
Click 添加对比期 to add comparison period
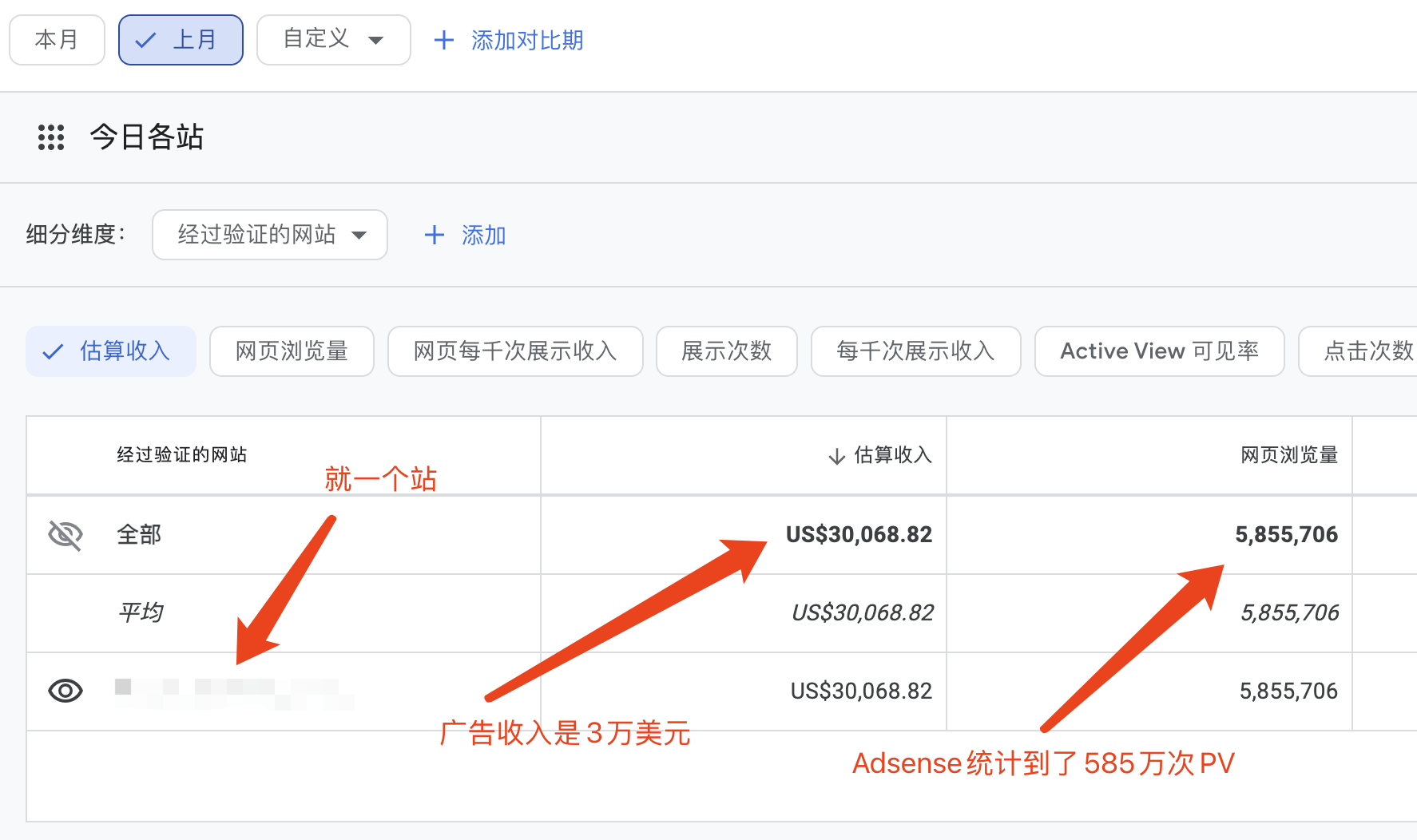508,40
